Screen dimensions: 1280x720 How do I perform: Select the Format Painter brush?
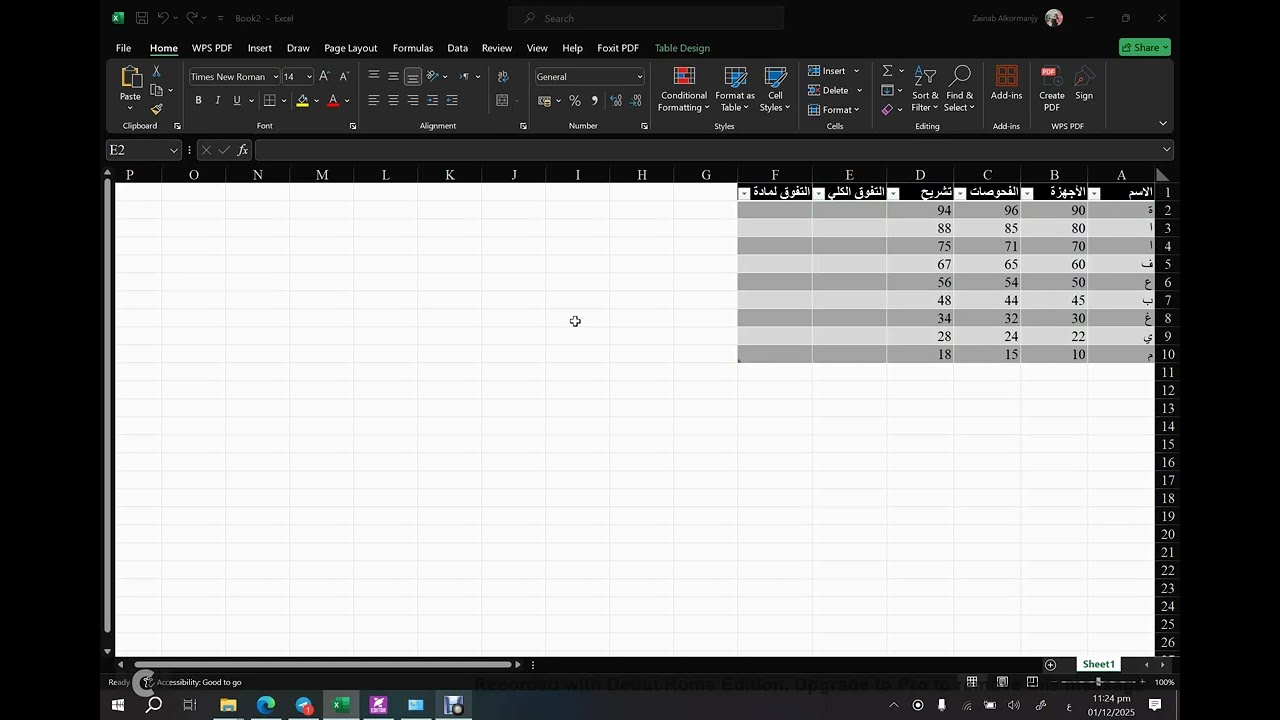tap(156, 109)
